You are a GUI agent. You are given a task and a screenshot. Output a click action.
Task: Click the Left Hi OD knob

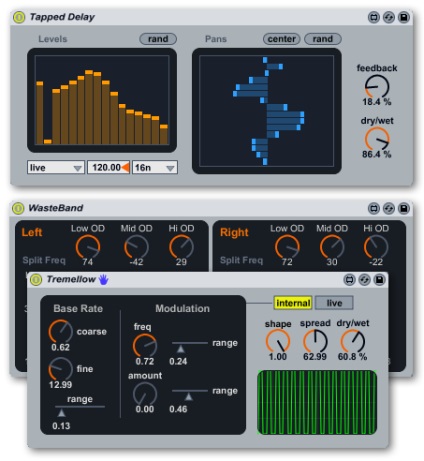tap(181, 247)
